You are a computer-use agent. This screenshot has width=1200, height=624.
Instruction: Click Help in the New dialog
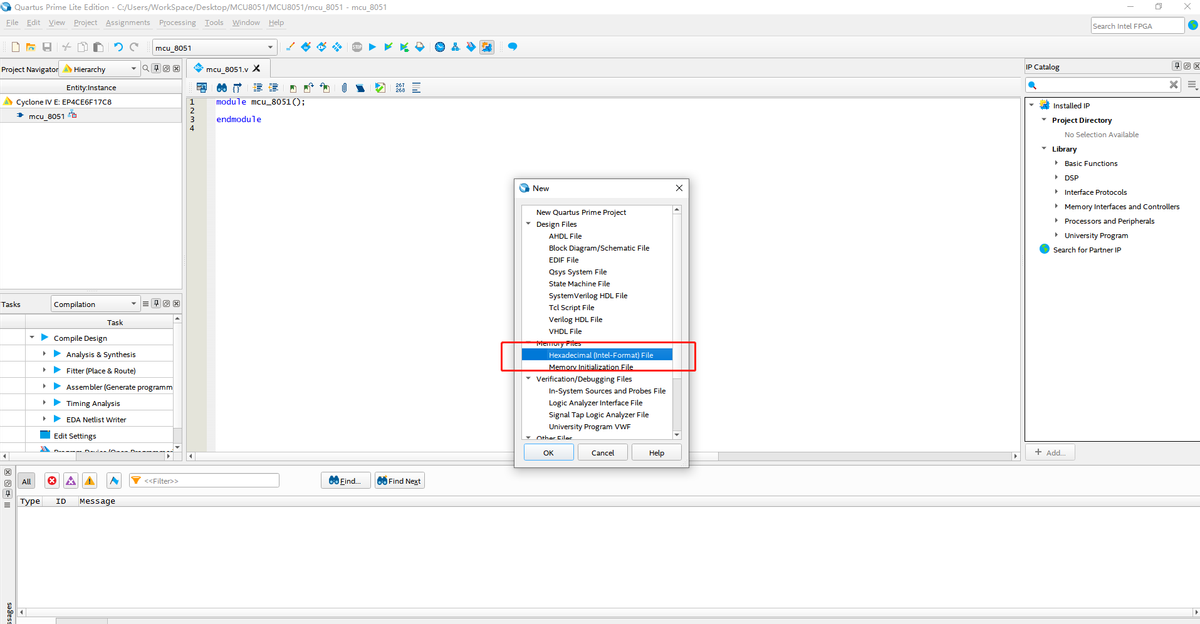656,453
